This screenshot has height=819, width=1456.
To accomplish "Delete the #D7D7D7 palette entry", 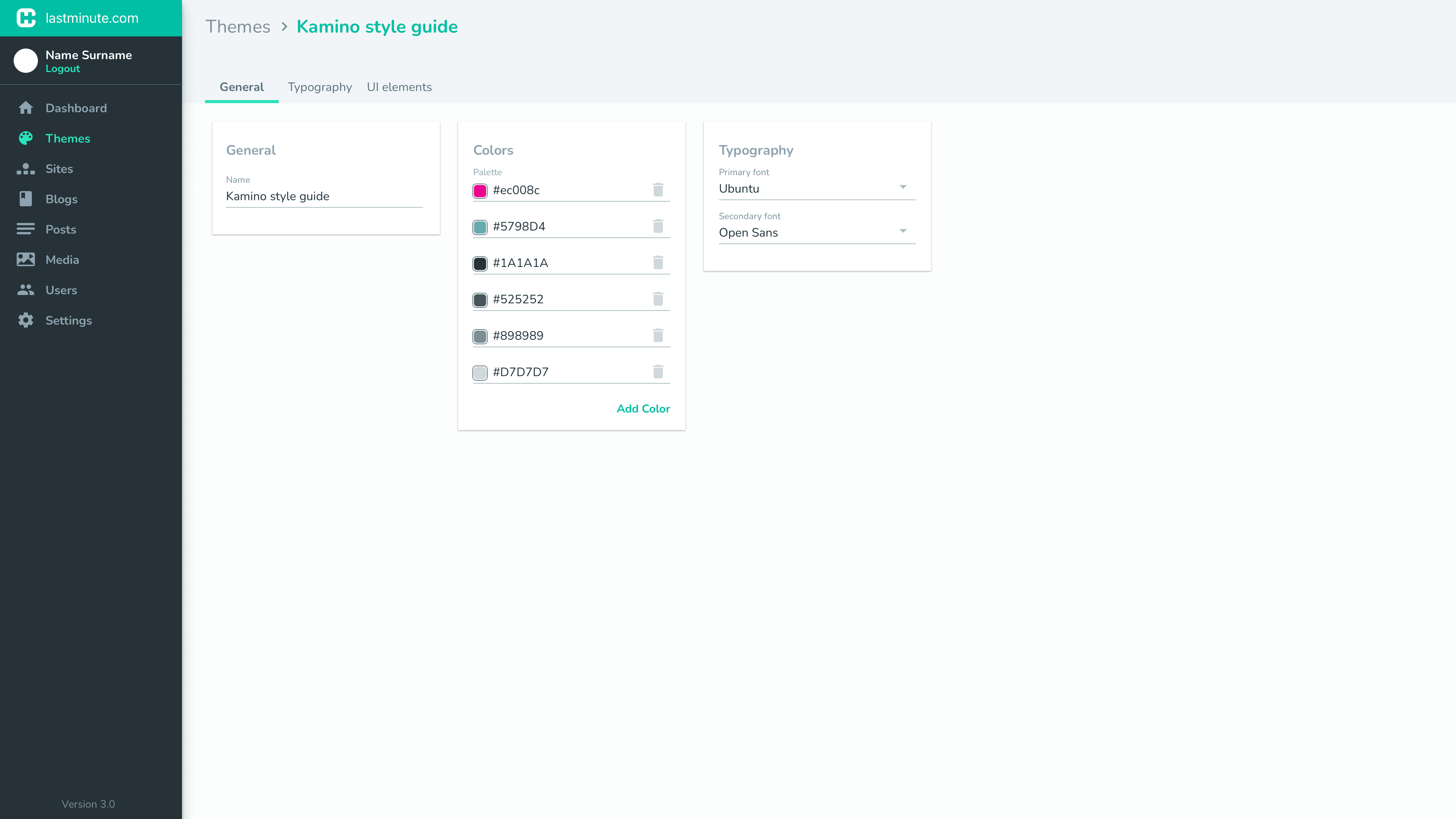I will (x=658, y=372).
